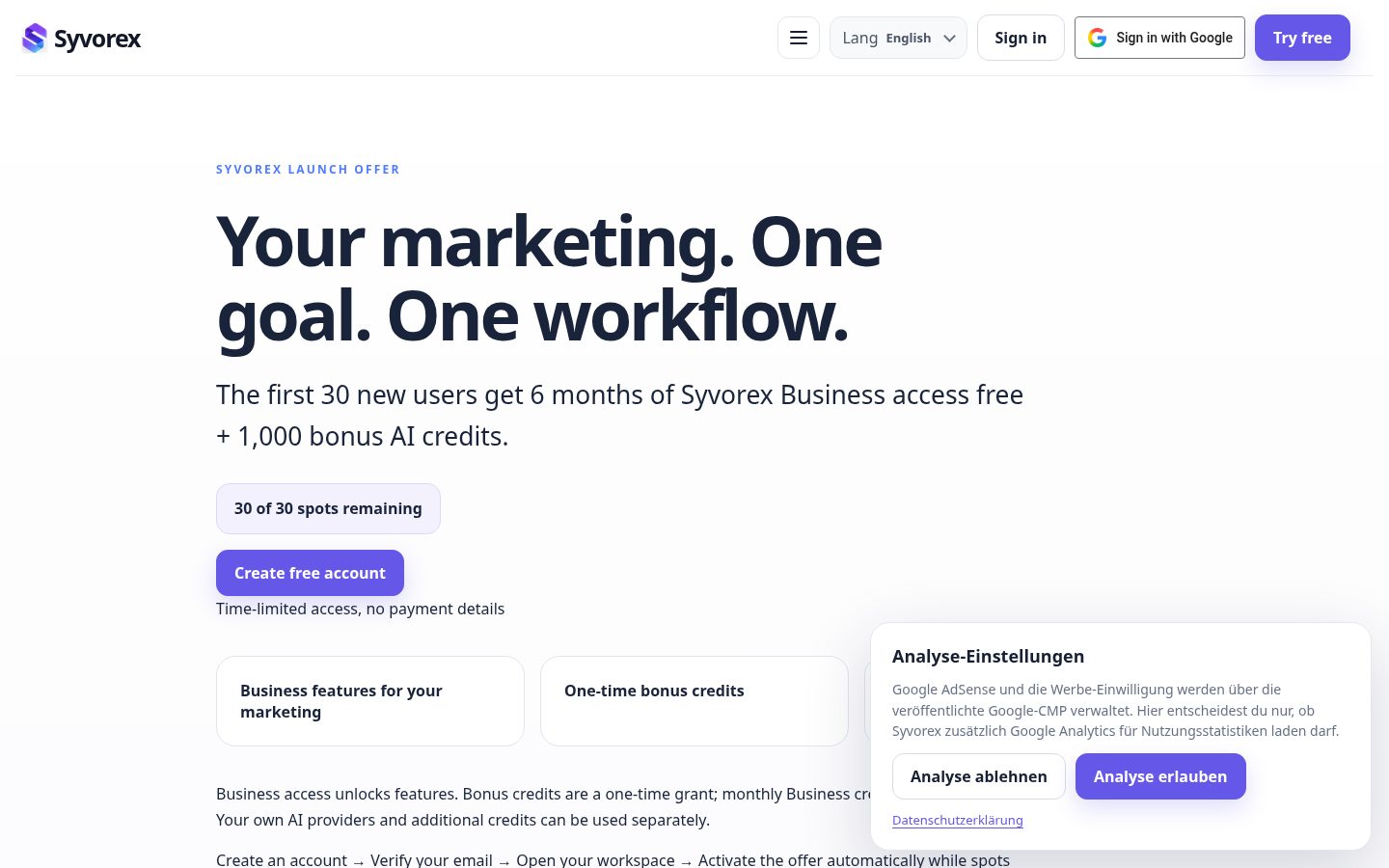This screenshot has height=868, width=1389.
Task: Click Analyse erlauben button
Action: tap(1160, 776)
